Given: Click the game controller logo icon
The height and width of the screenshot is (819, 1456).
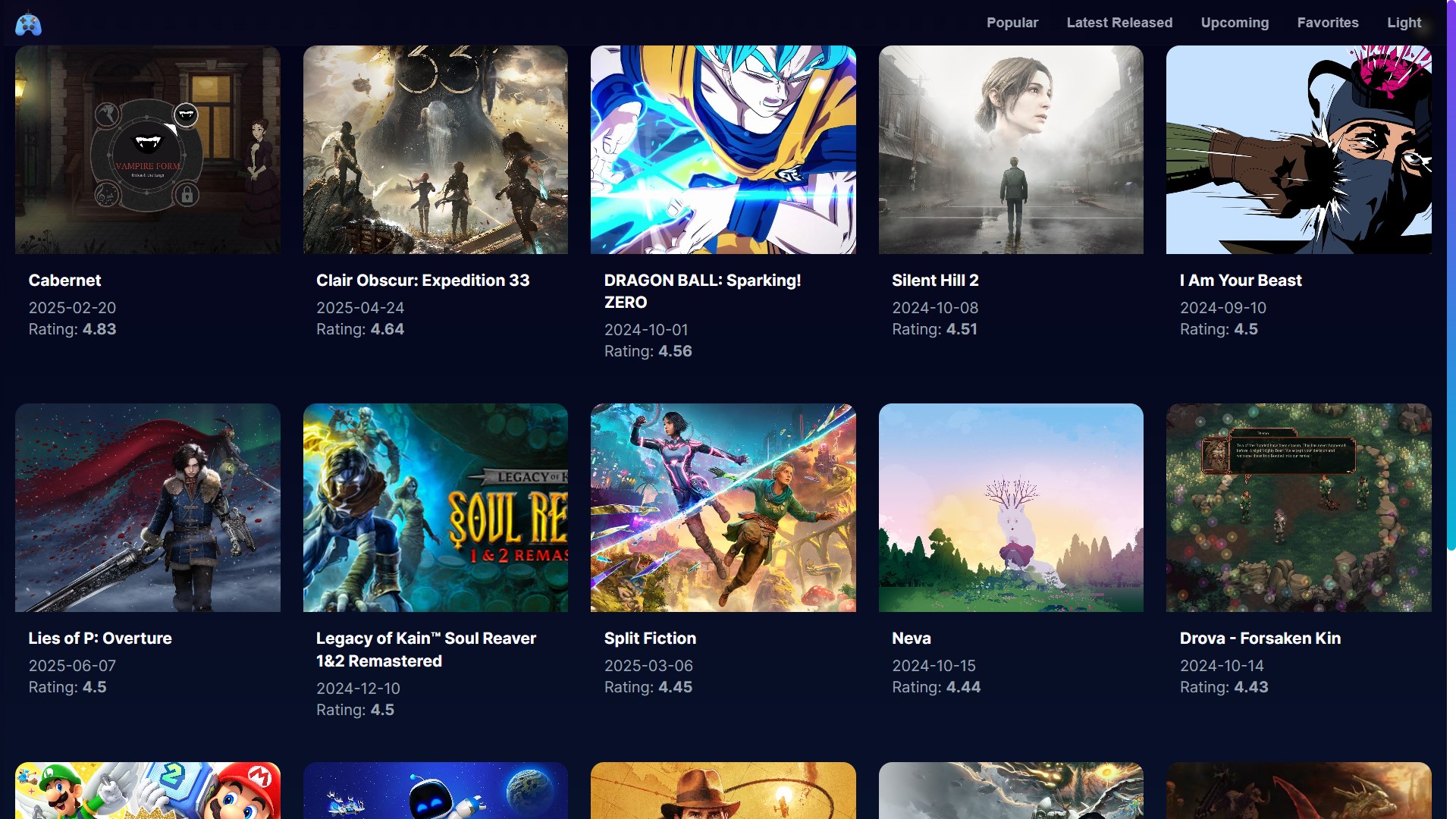Looking at the screenshot, I should (29, 24).
